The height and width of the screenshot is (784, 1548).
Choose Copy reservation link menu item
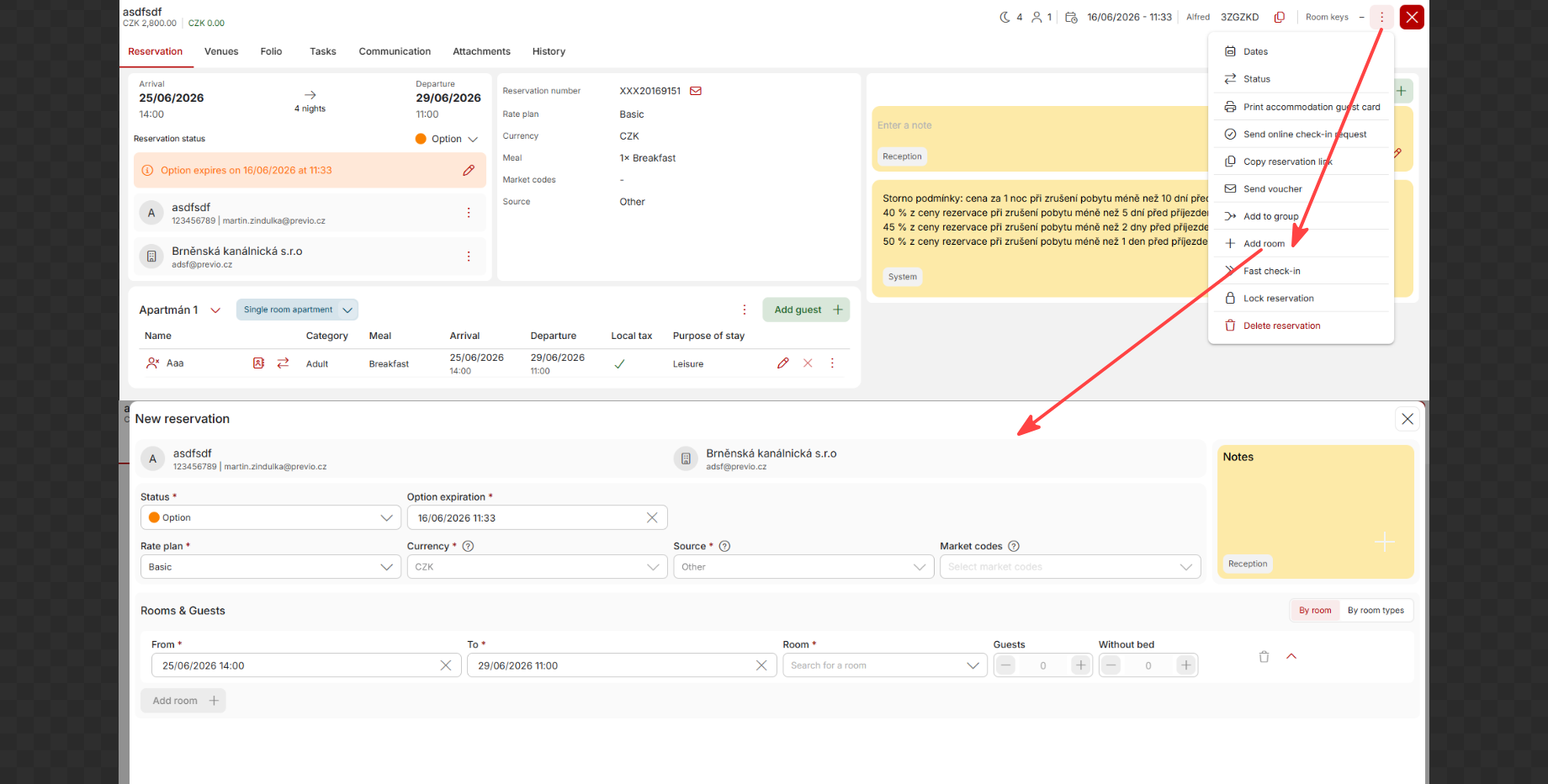tap(1301, 162)
